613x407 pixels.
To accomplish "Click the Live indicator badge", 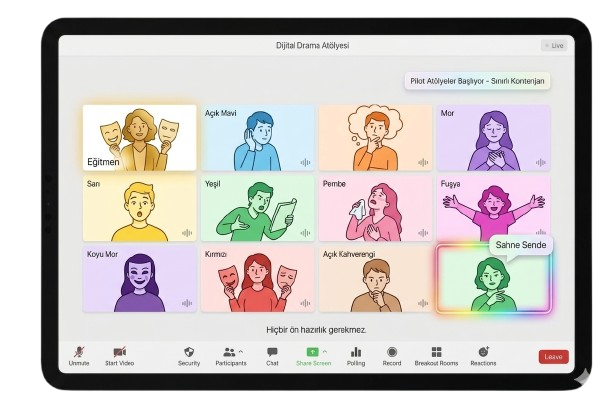I will (553, 45).
